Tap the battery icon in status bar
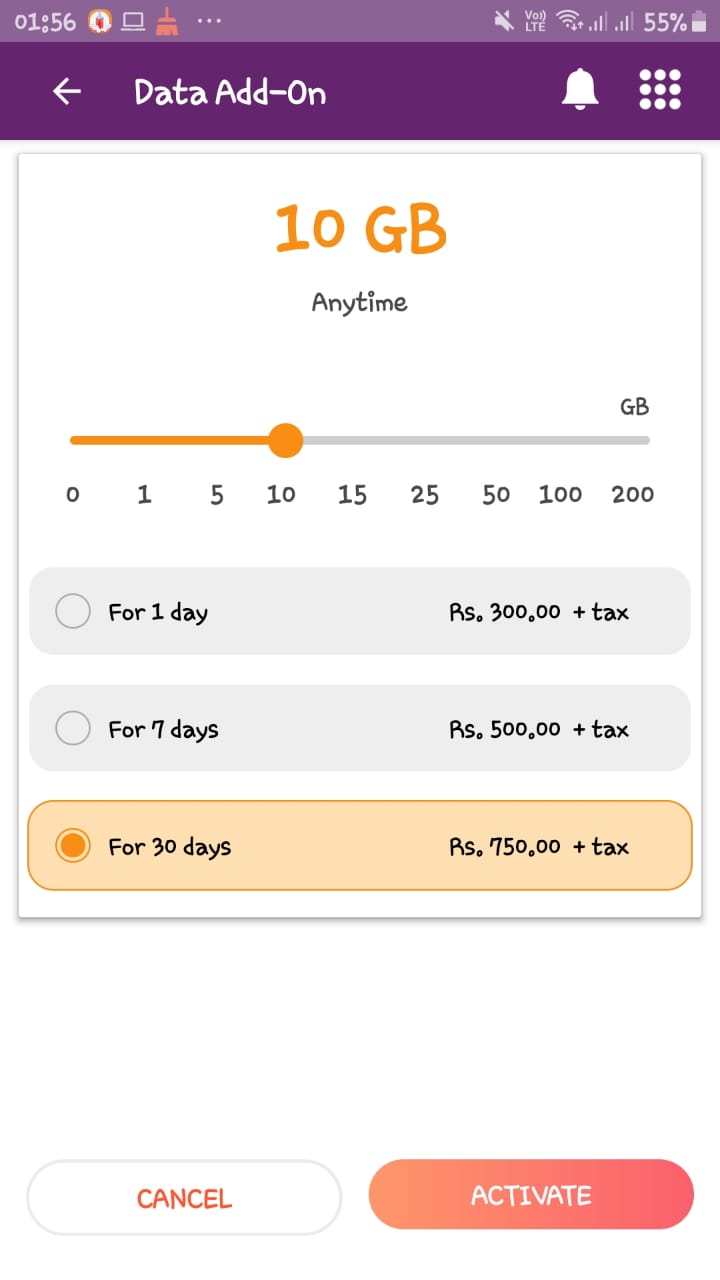This screenshot has height=1280, width=720. click(x=698, y=21)
